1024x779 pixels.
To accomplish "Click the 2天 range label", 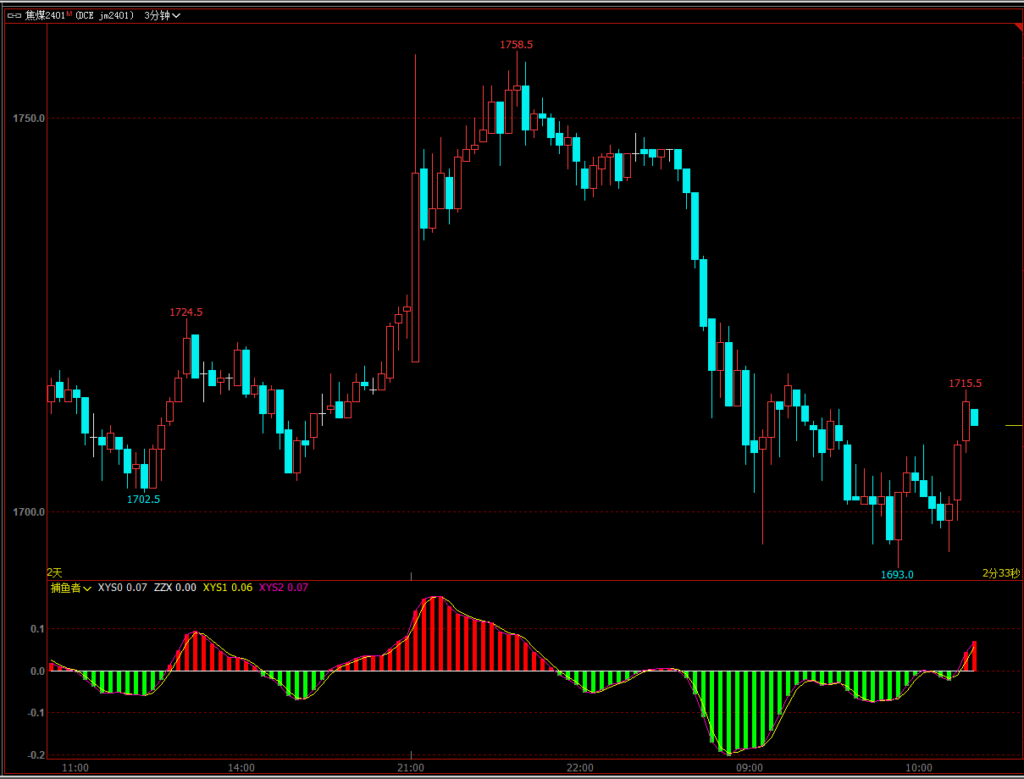I will pyautogui.click(x=55, y=572).
